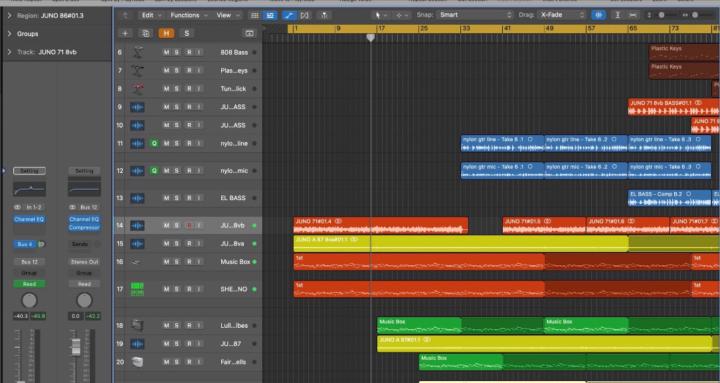
Task: Open the Drag X-Fade dropdown
Action: [561, 15]
